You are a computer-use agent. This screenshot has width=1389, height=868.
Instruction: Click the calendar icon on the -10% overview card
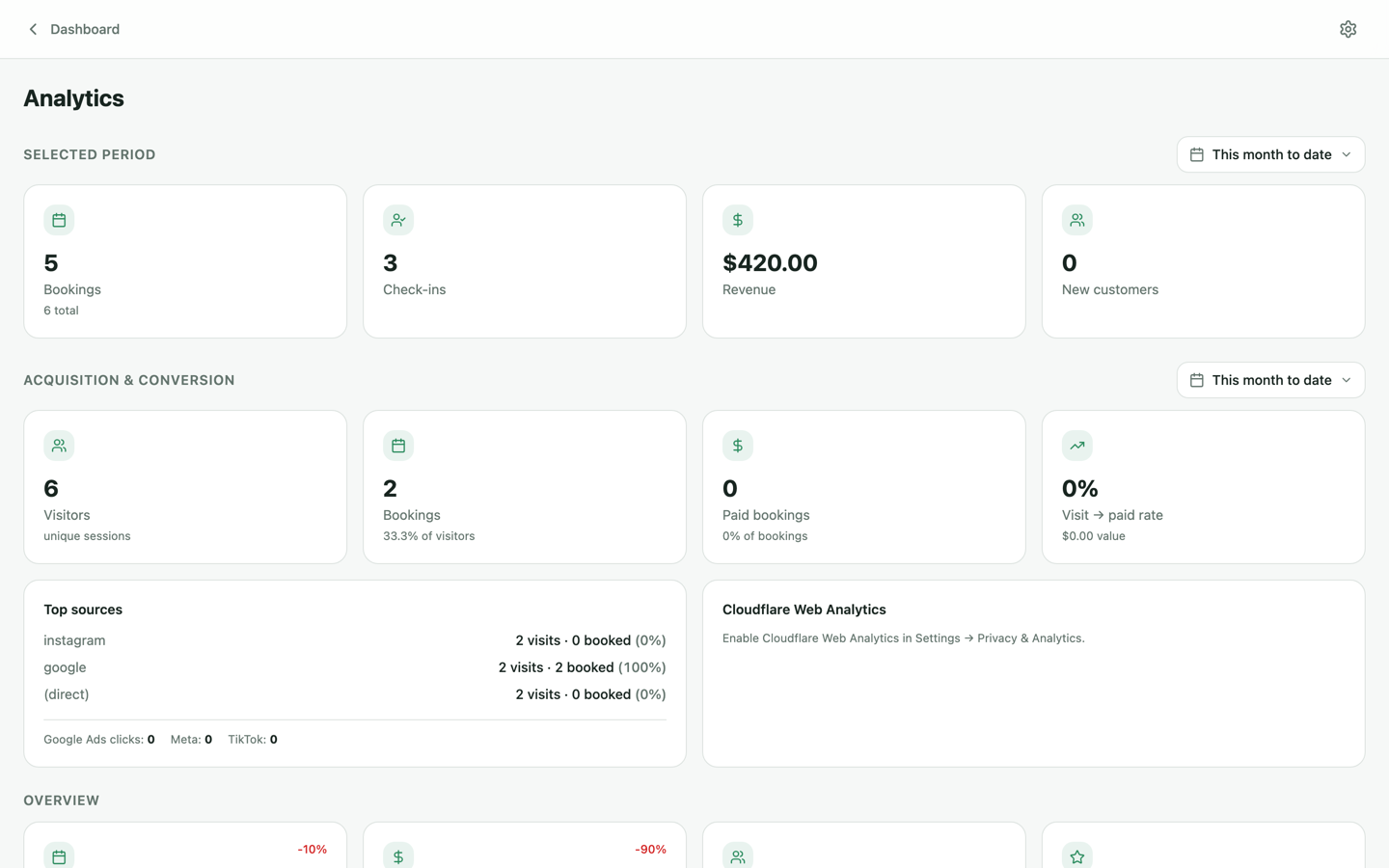coord(59,855)
